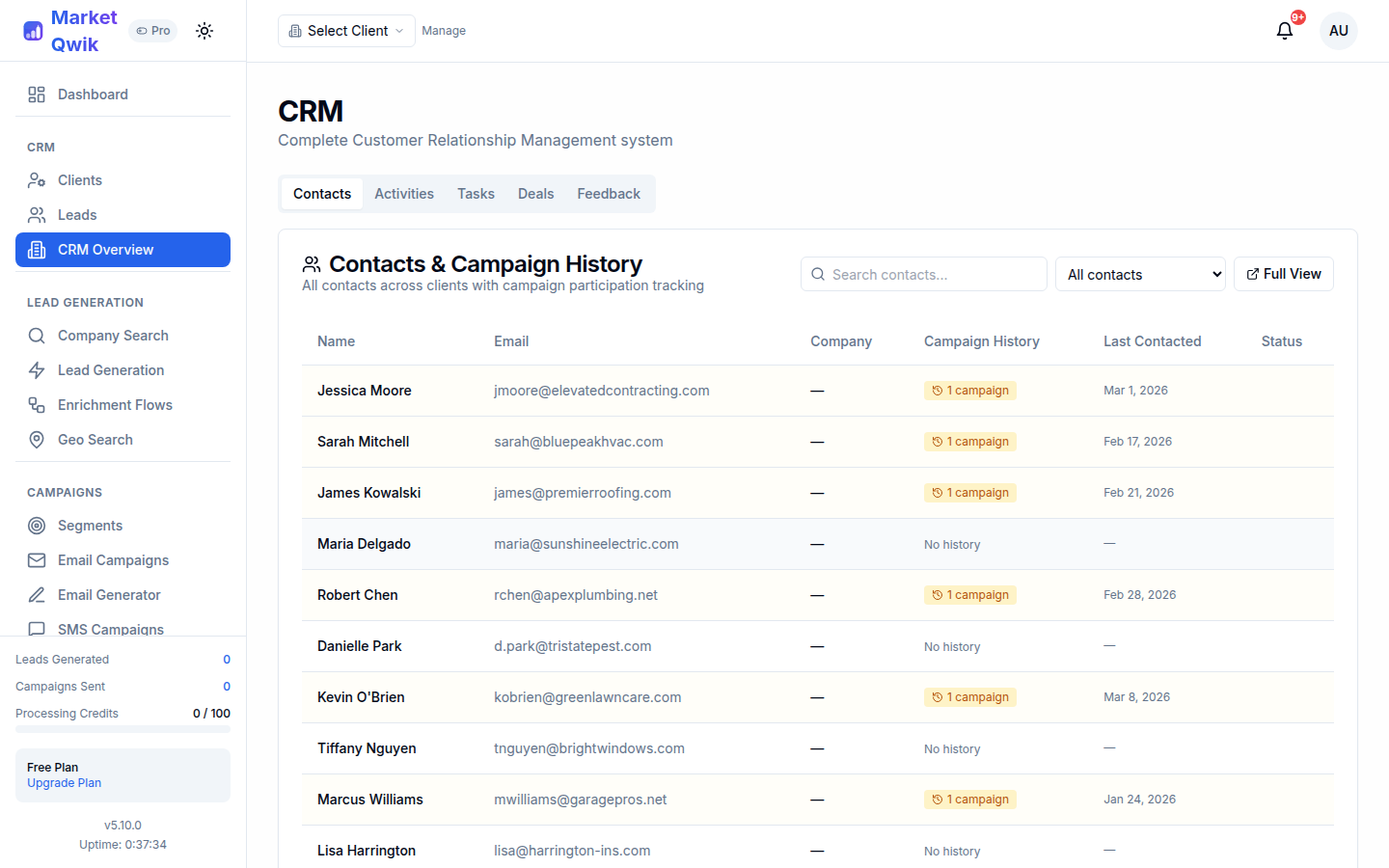The height and width of the screenshot is (868, 1389).
Task: Open Full View of contacts
Action: 1284,274
